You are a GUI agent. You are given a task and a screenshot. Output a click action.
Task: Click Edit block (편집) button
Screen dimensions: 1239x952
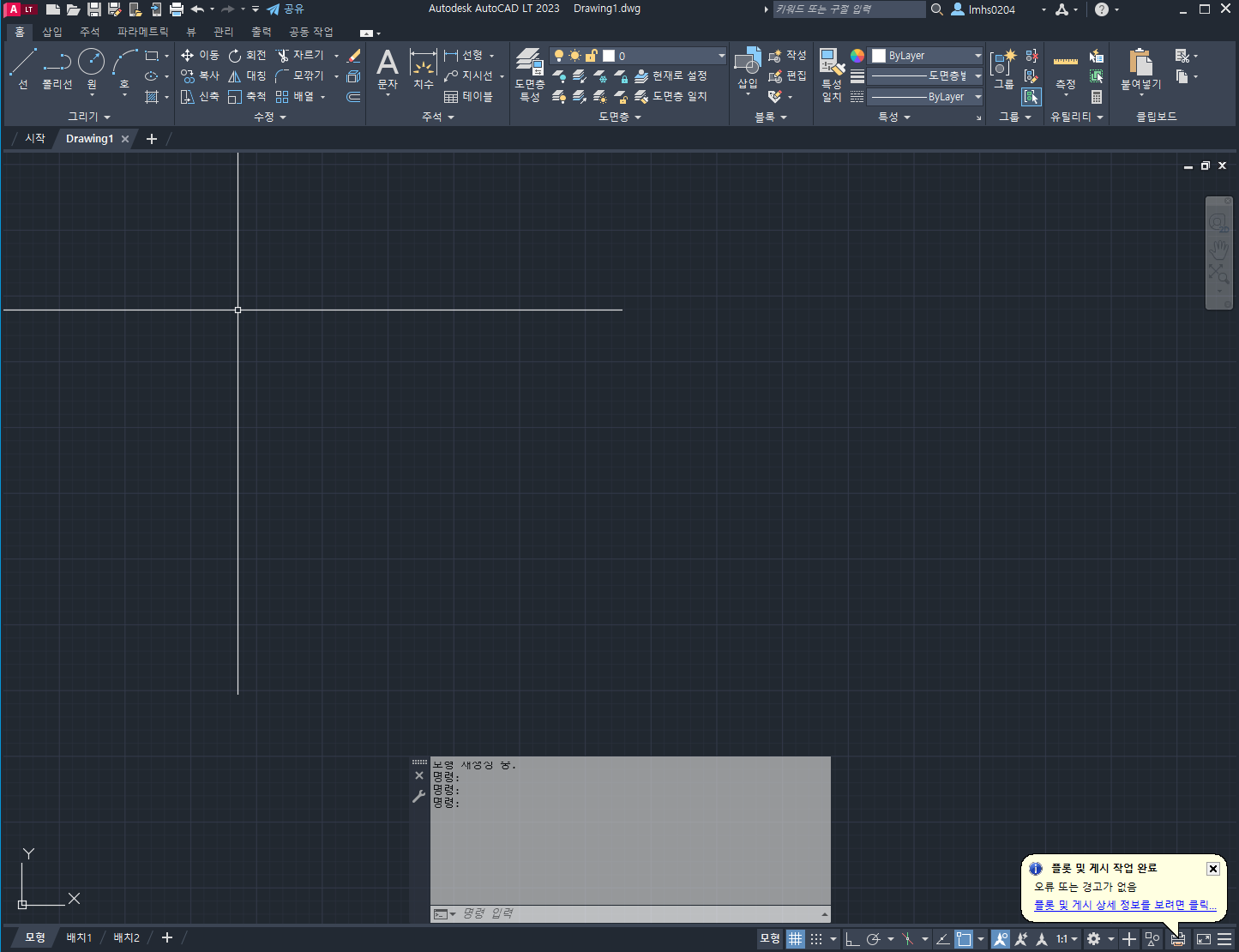tap(787, 76)
